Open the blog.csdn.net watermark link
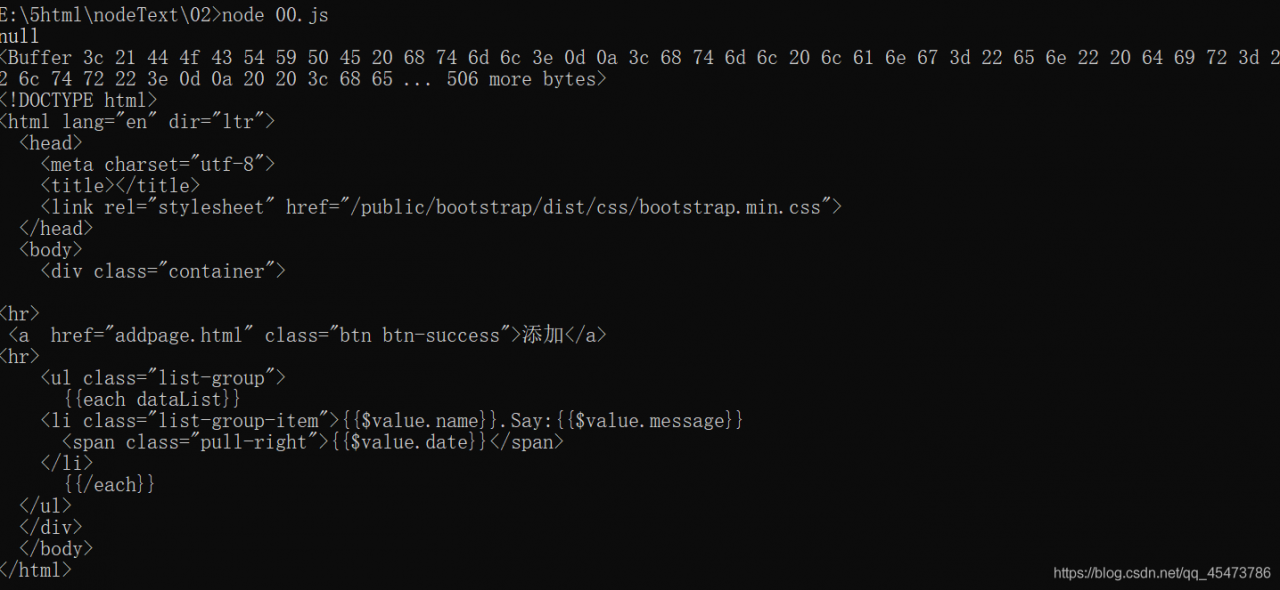Image resolution: width=1280 pixels, height=590 pixels. (x=1161, y=573)
